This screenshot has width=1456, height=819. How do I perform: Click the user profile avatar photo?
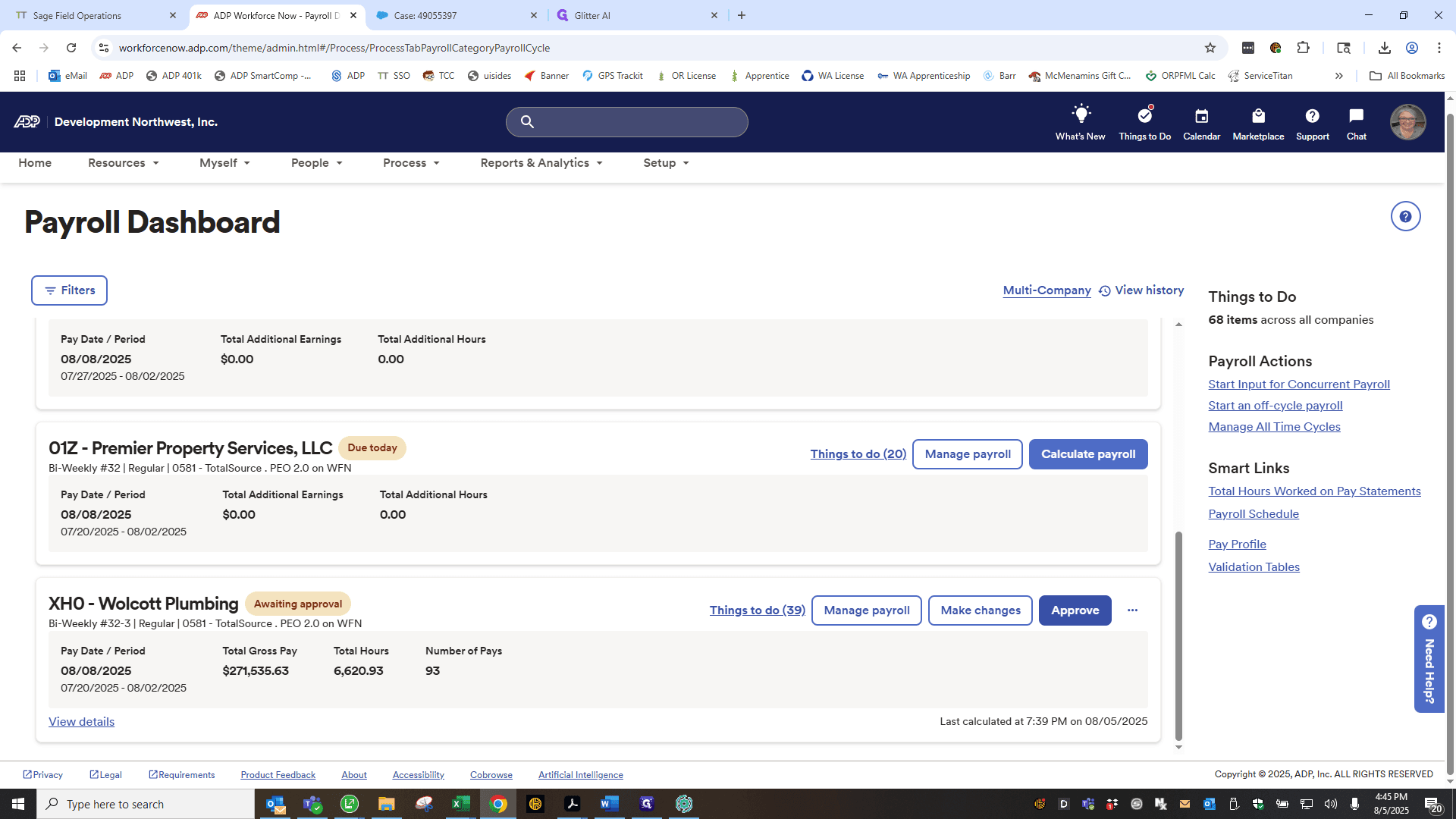tap(1407, 122)
